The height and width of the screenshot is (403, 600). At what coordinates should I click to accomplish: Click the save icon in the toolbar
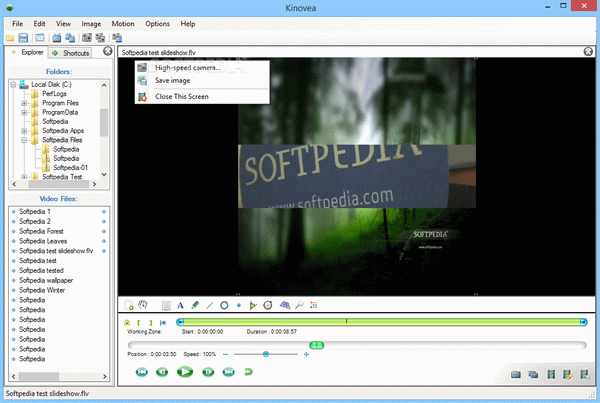23,38
